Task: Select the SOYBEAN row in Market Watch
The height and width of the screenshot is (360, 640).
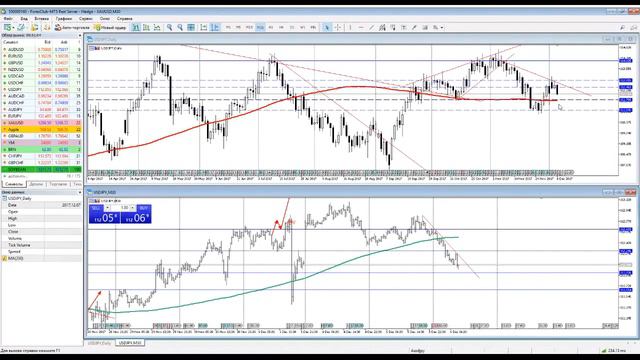Action: click(x=42, y=169)
